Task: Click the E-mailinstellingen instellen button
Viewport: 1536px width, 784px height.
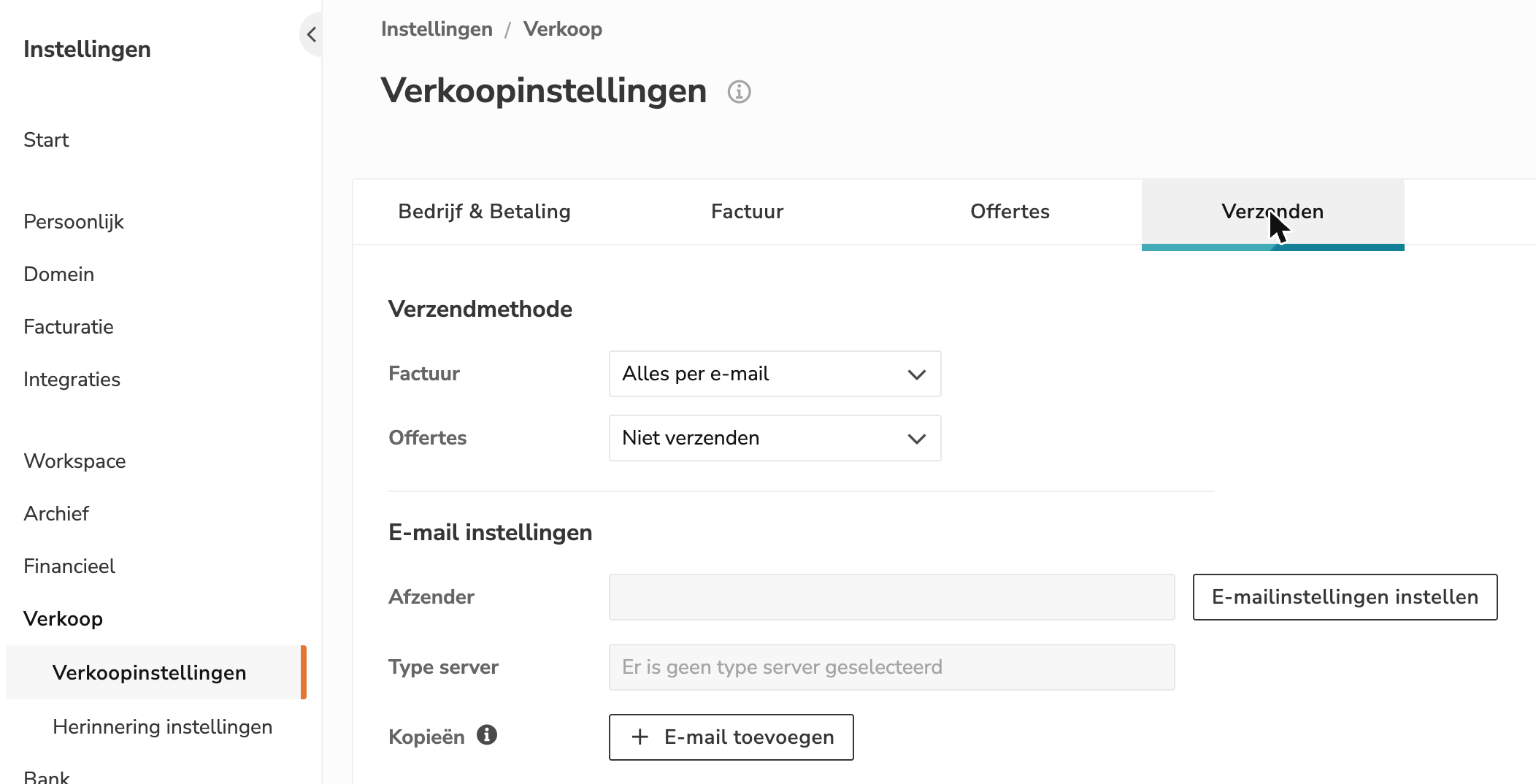Action: 1345,597
